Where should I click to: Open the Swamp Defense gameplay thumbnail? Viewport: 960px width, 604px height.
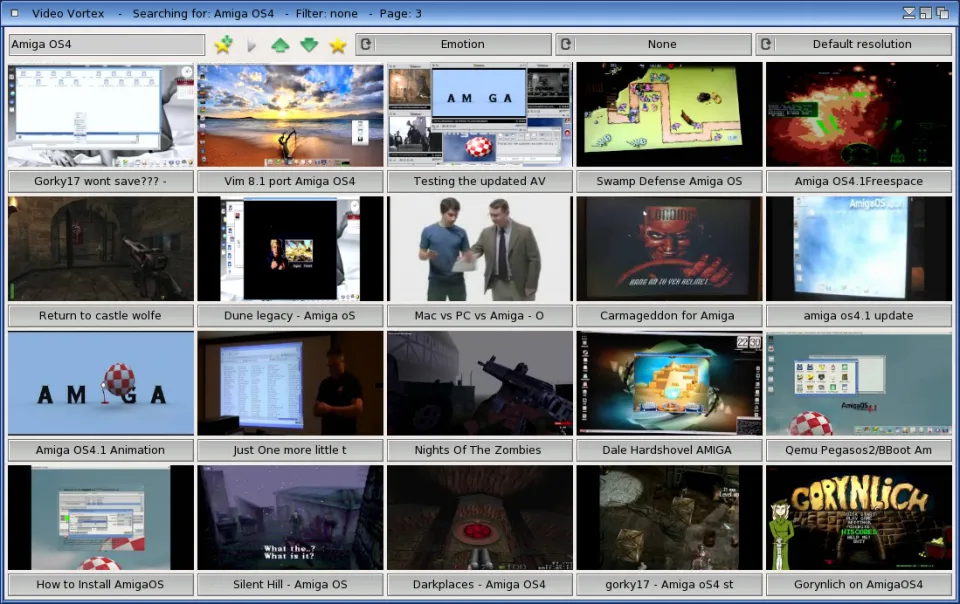coord(669,114)
